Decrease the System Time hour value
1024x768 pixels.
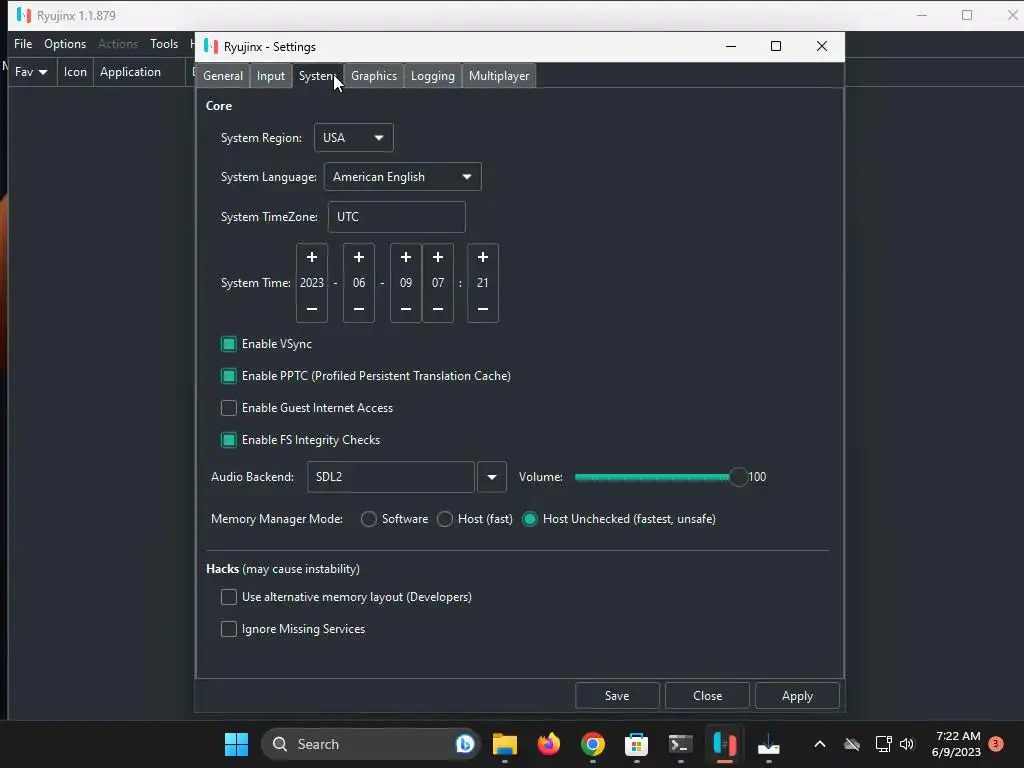click(x=438, y=309)
